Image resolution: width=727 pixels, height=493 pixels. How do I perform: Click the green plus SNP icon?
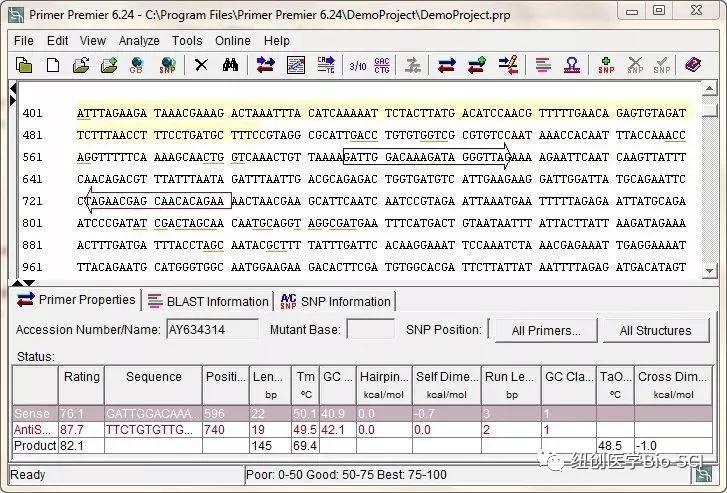pyautogui.click(x=606, y=66)
